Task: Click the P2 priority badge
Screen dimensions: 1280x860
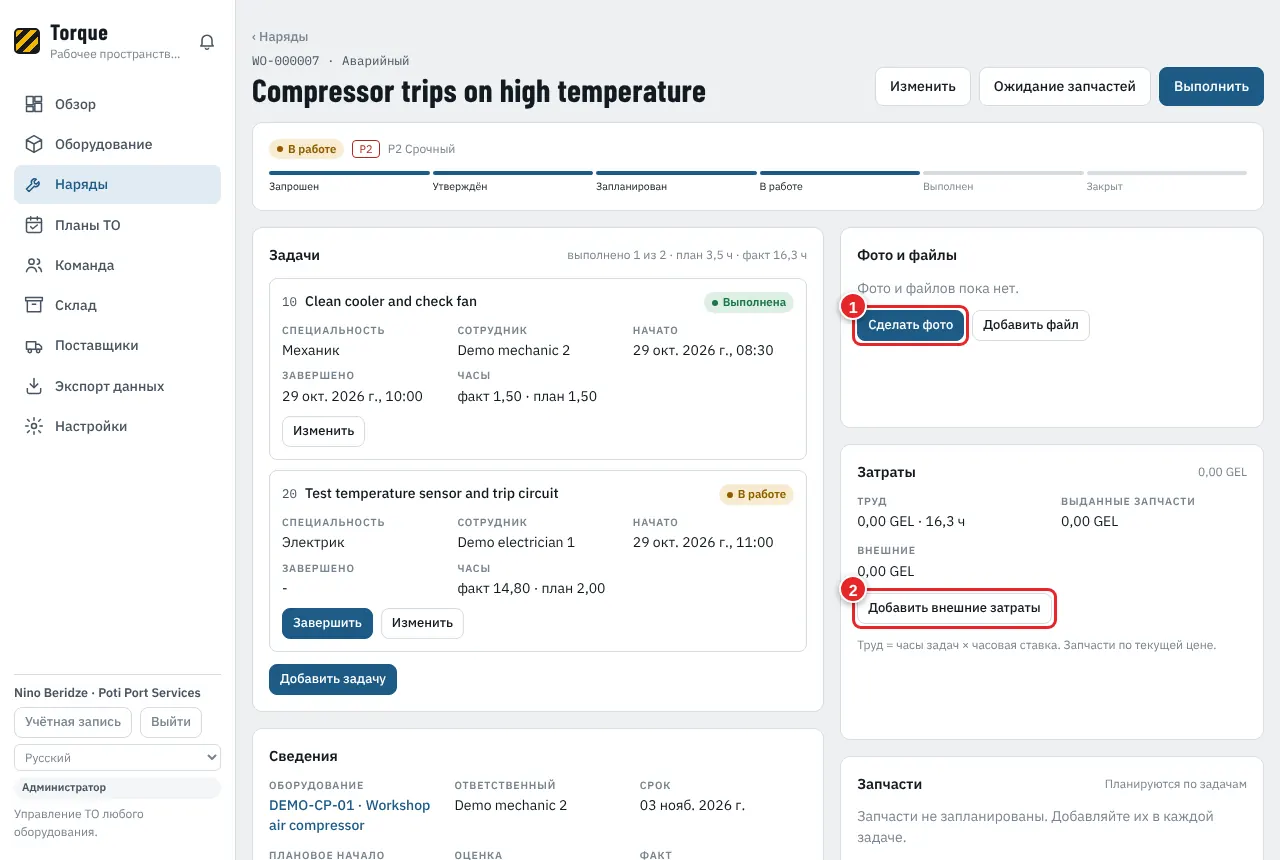Action: pos(366,149)
